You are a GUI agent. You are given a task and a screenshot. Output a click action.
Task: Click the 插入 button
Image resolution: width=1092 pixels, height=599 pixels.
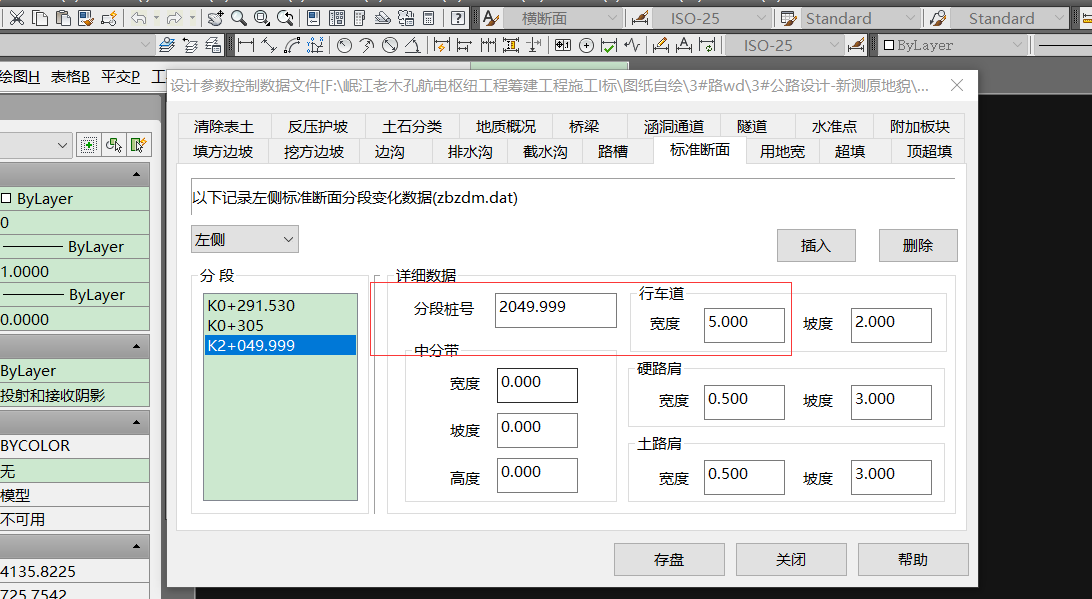pos(816,245)
